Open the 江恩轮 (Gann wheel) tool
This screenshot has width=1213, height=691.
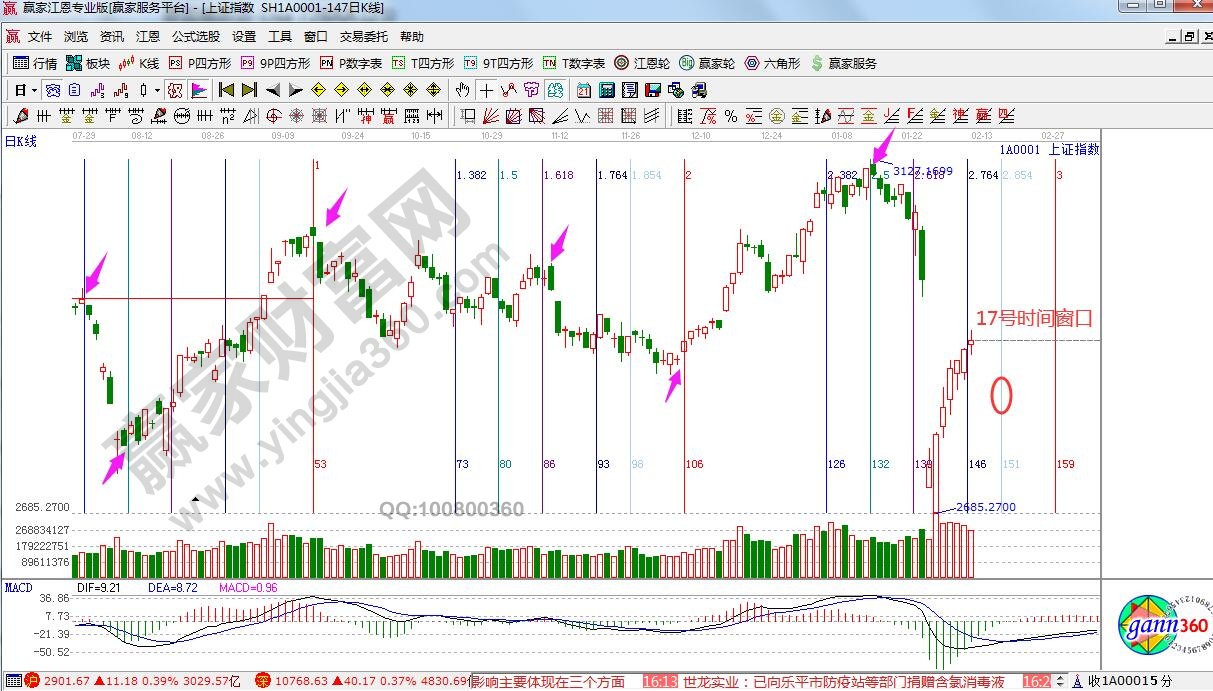(642, 63)
